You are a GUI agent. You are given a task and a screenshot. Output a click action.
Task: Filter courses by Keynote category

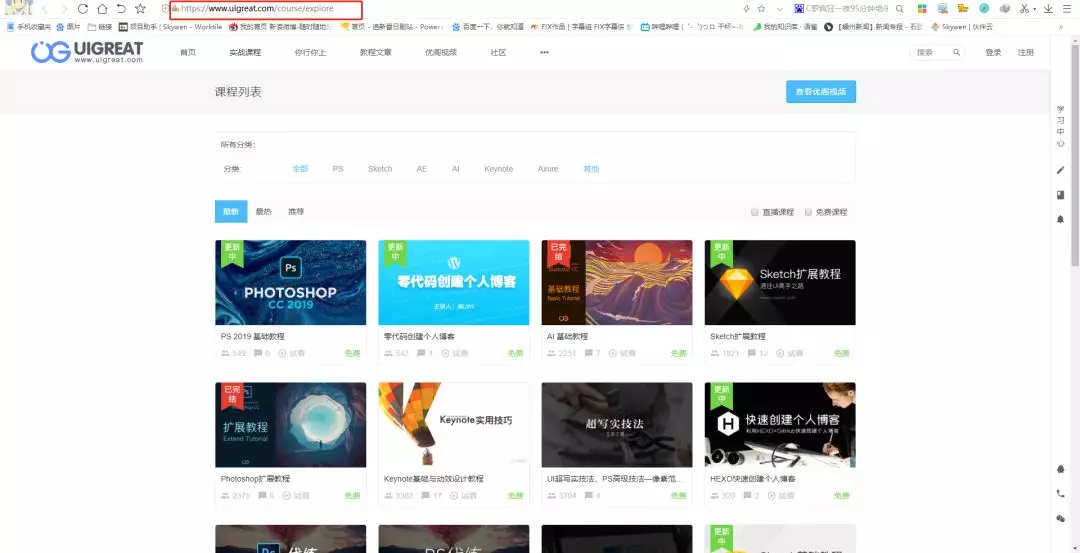499,169
